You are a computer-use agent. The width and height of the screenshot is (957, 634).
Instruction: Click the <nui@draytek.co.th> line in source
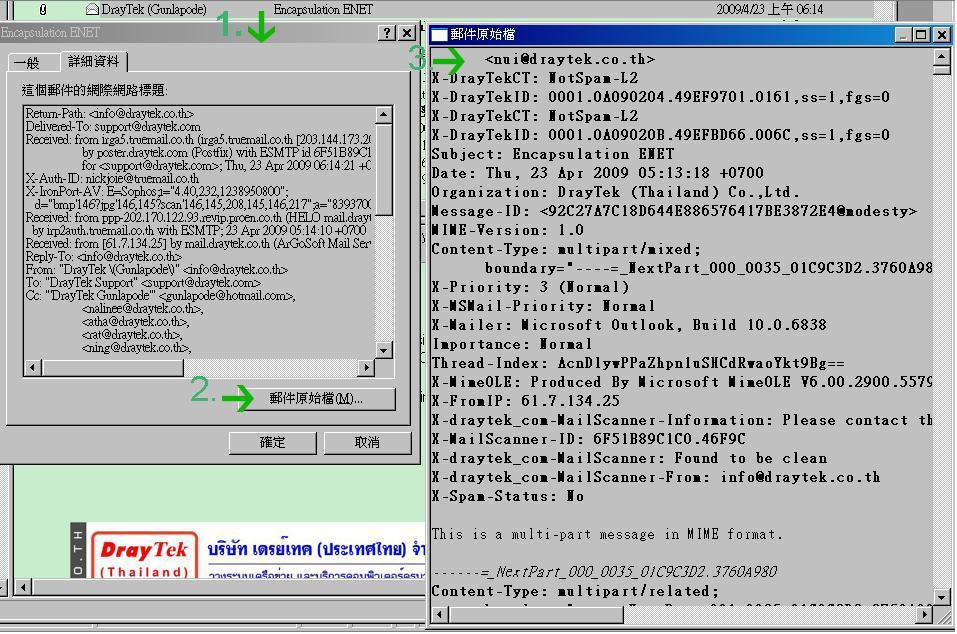pyautogui.click(x=569, y=59)
